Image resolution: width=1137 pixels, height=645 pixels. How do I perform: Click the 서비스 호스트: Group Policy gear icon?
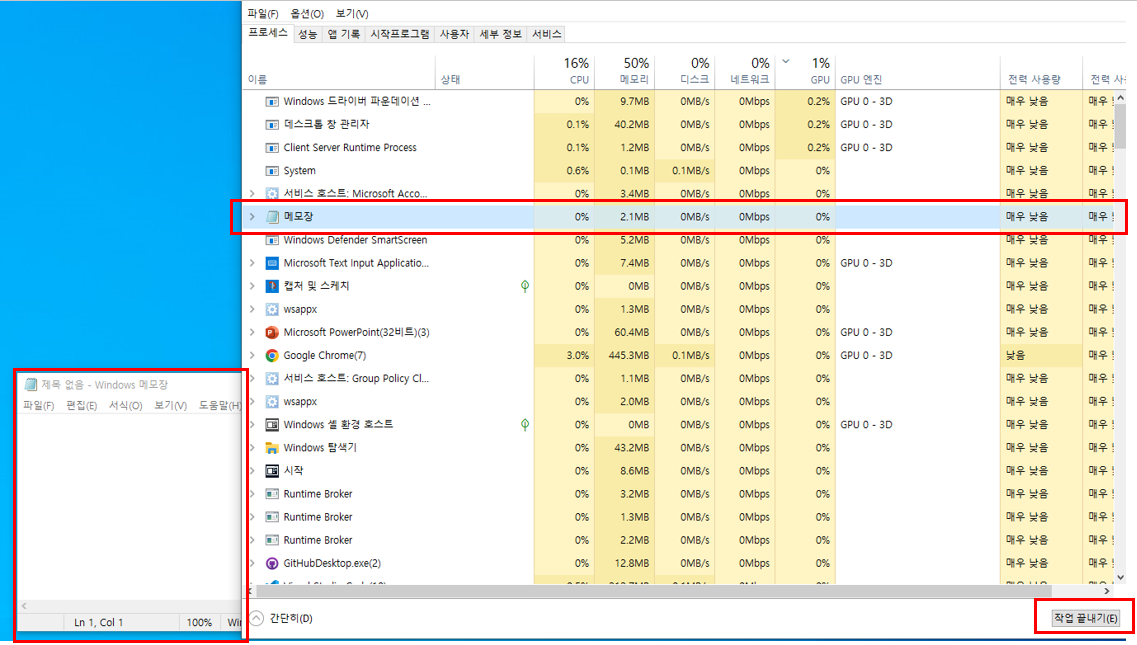(x=272, y=379)
